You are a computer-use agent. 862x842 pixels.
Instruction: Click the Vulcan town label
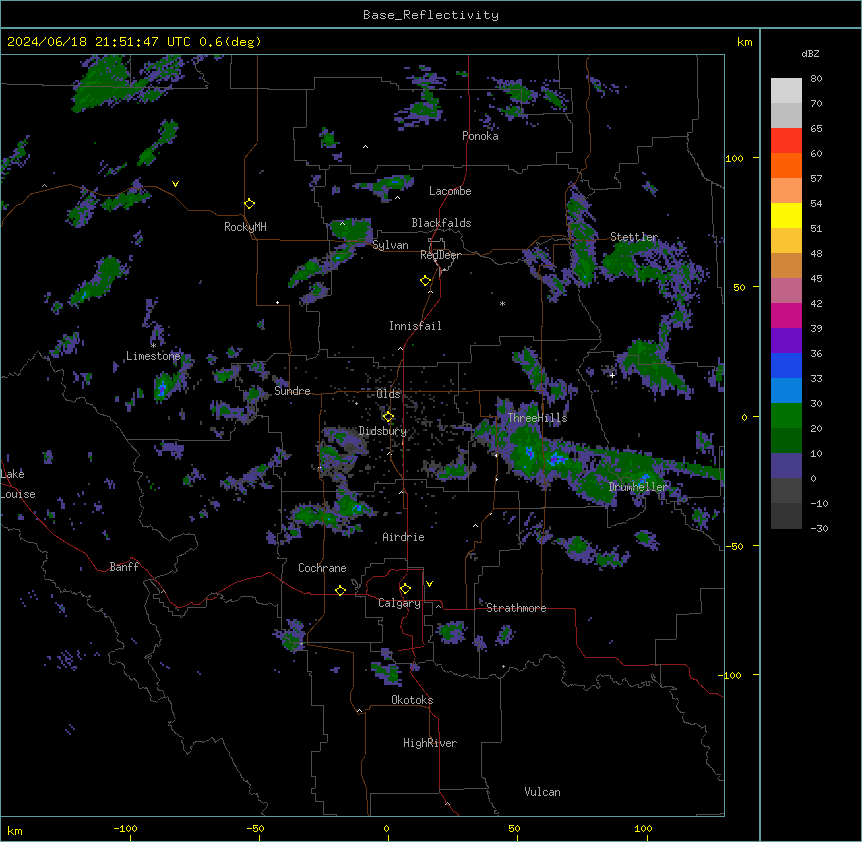click(543, 792)
